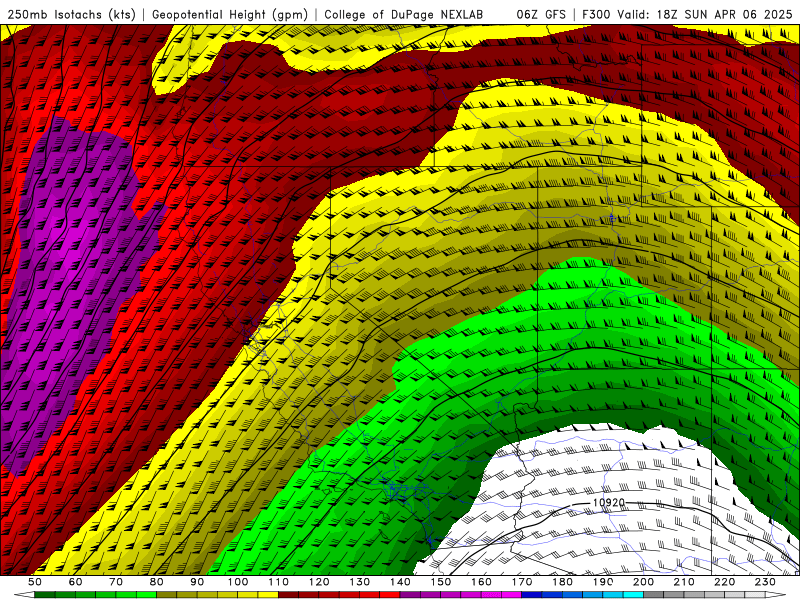Click the '50' tick label on color bar

coord(35,582)
